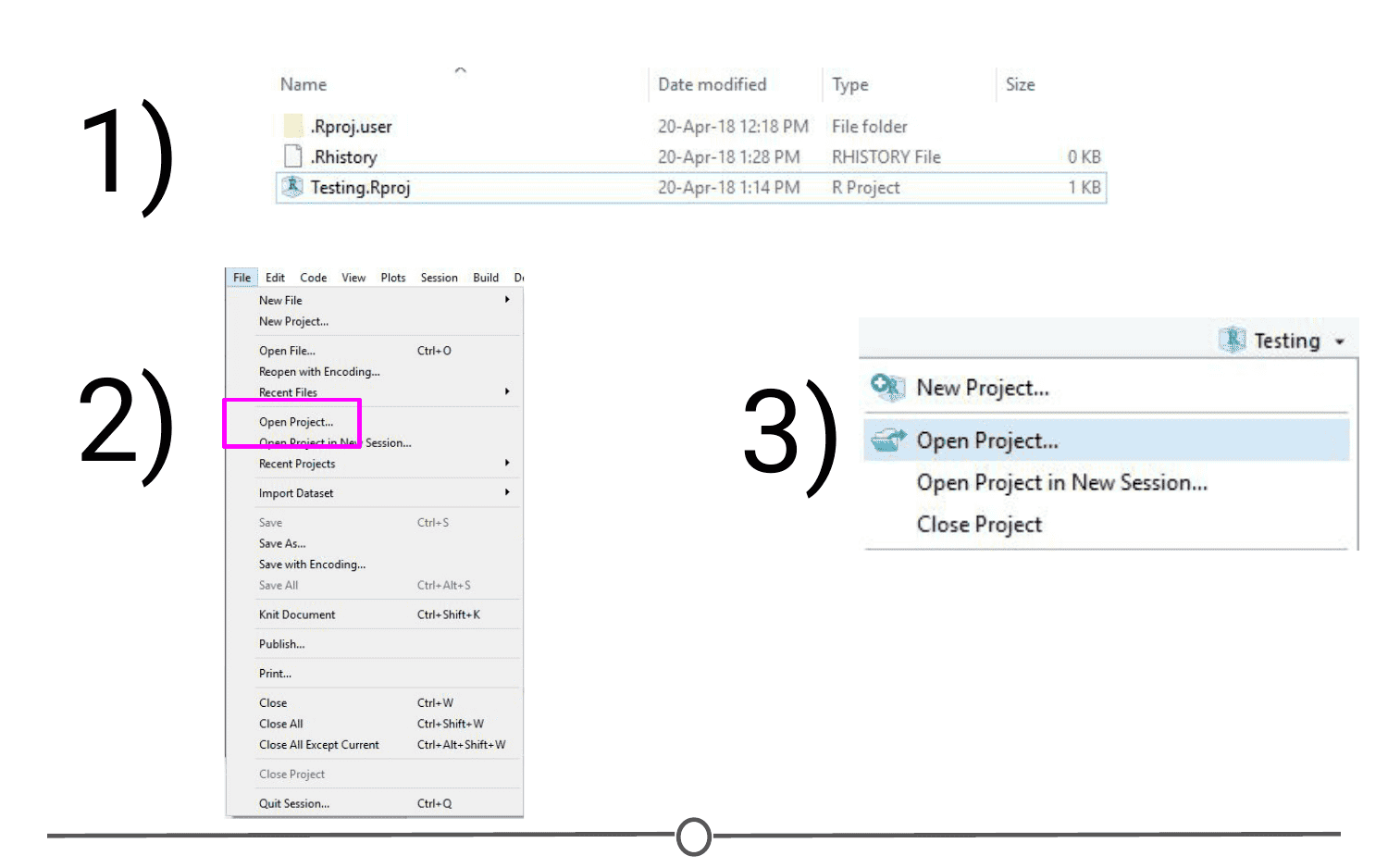Choose Close All menu entry
The width and height of the screenshot is (1388, 868).
[x=280, y=724]
